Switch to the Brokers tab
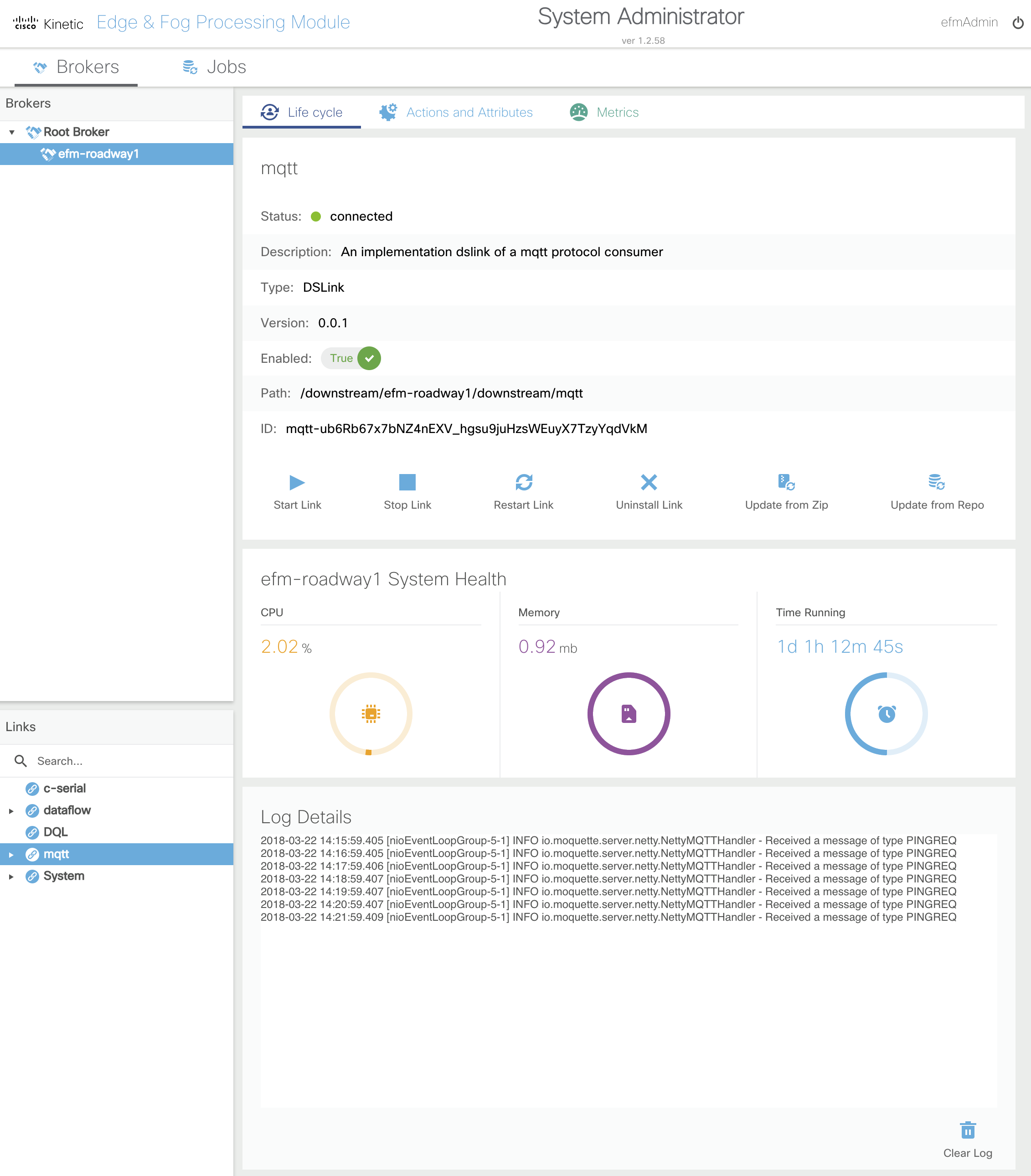Screen dimensions: 1031x1176 coord(76,67)
